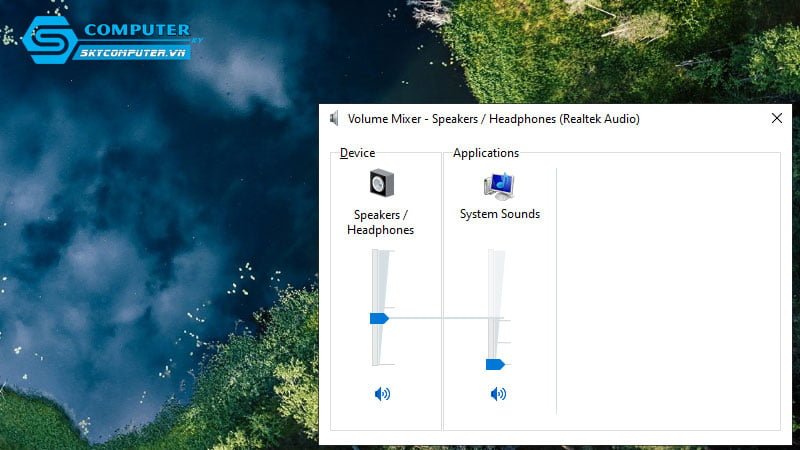Viewport: 800px width, 450px height.
Task: Close the Volume Mixer window
Action: coord(777,118)
